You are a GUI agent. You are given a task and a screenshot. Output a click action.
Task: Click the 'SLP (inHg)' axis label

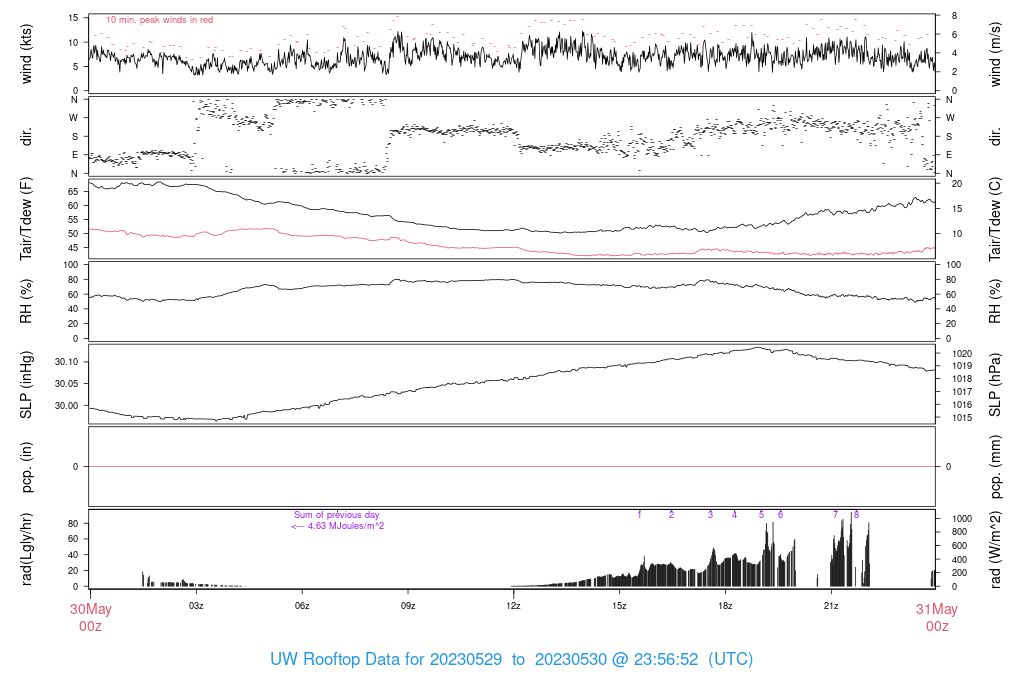pyautogui.click(x=26, y=384)
